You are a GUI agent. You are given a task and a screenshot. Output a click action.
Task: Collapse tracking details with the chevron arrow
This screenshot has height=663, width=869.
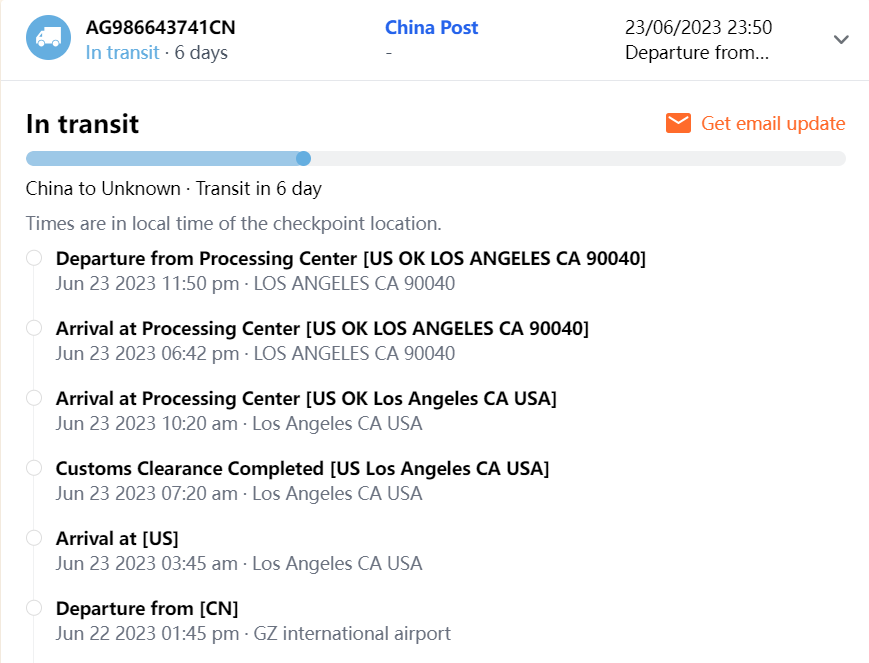click(x=841, y=39)
